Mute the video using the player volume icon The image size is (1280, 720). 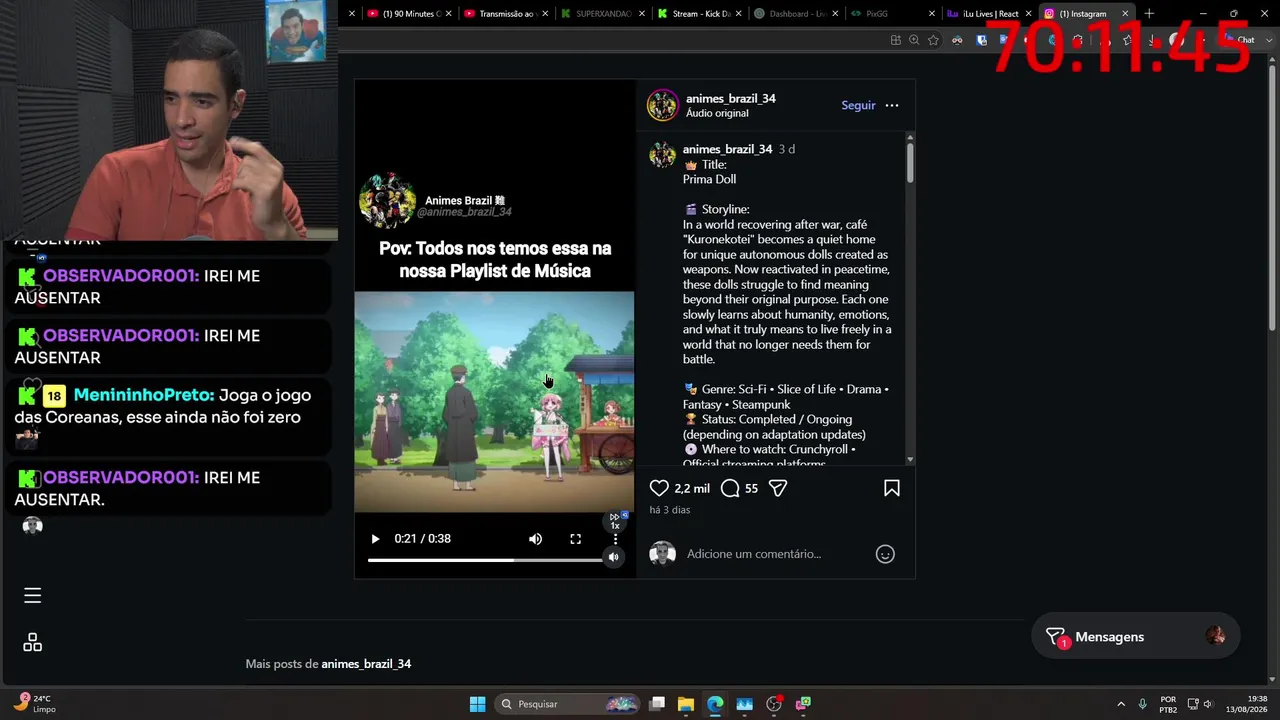[536, 539]
